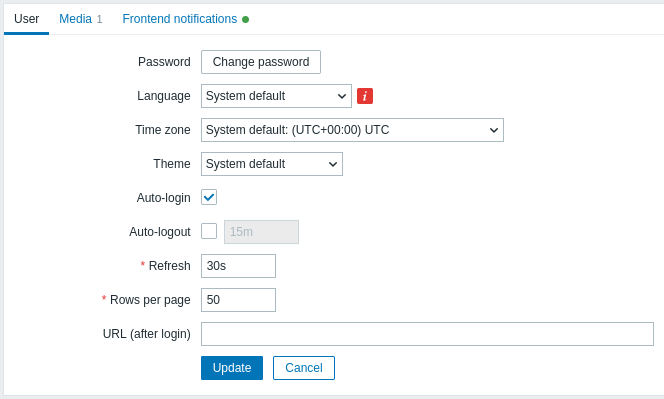
Task: Uncheck the Auto-login checkbox
Action: 209,197
